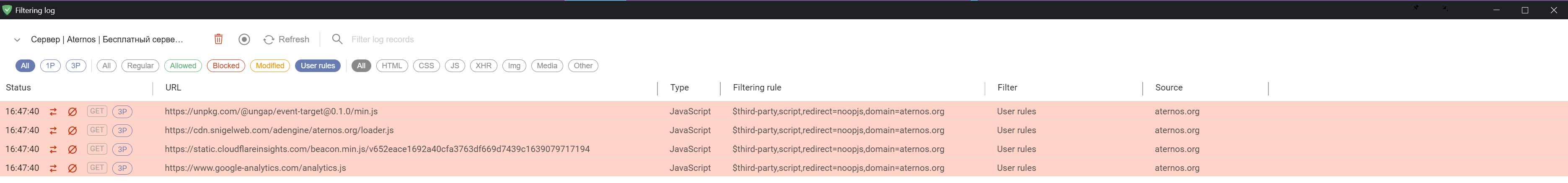This screenshot has width=1568, height=183.
Task: Click the trash icon to clear the log
Action: 218,39
